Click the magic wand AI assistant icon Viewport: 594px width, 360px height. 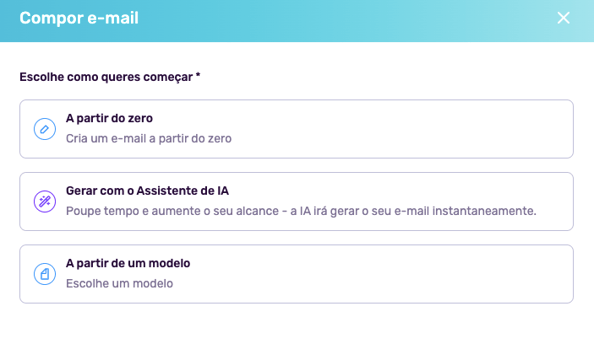(x=45, y=201)
